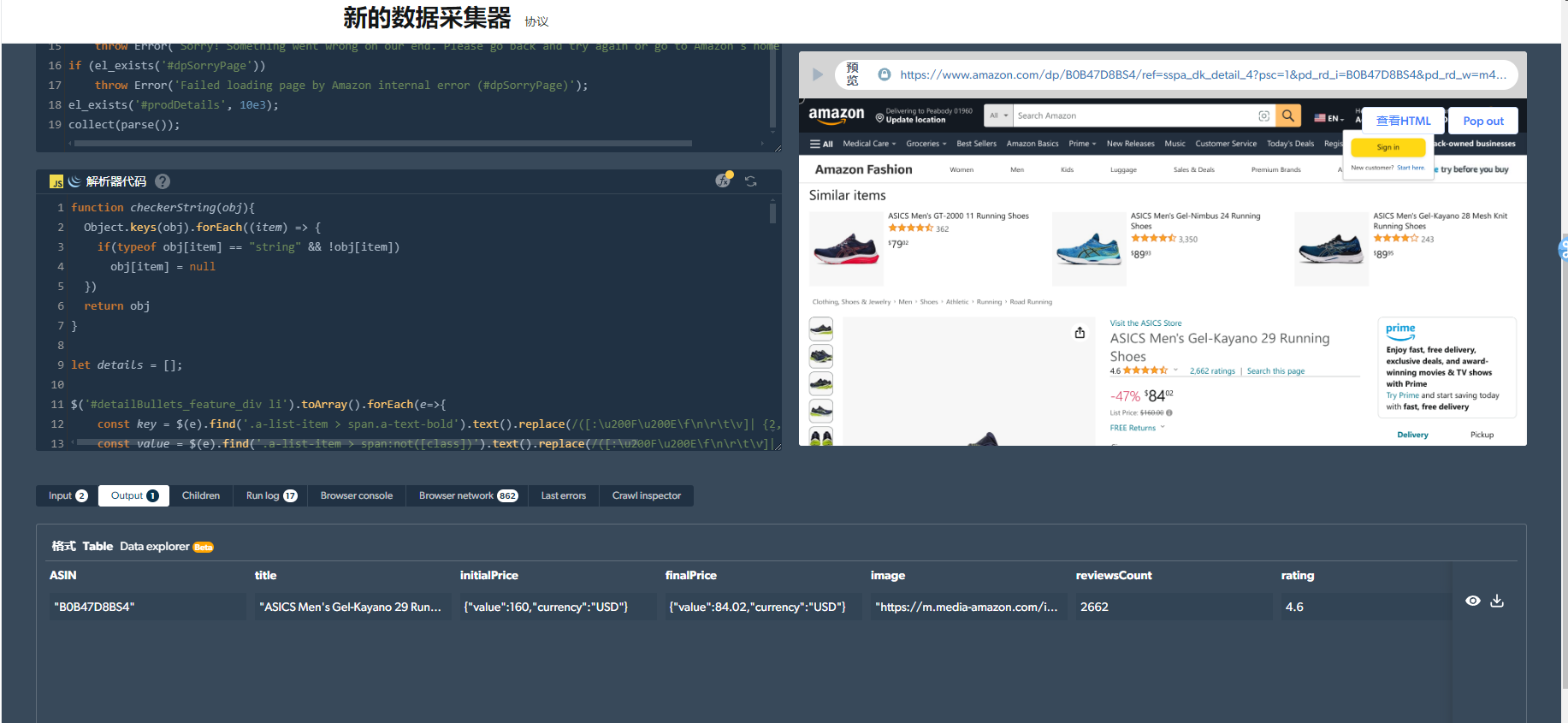Viewport: 1568px width, 723px height.
Task: Switch to the Input tab
Action: coord(68,495)
